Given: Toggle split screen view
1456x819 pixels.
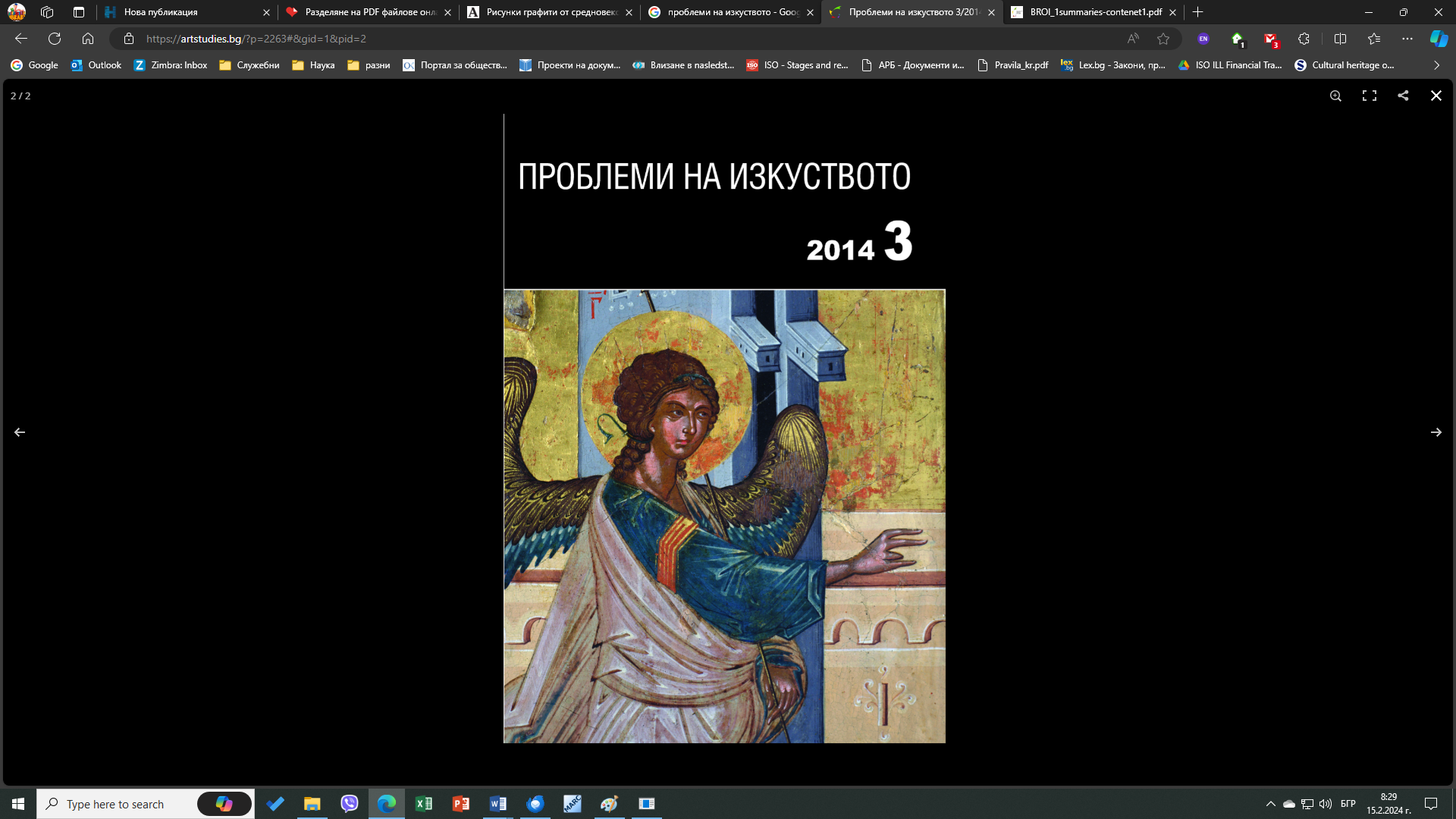Looking at the screenshot, I should (1340, 39).
